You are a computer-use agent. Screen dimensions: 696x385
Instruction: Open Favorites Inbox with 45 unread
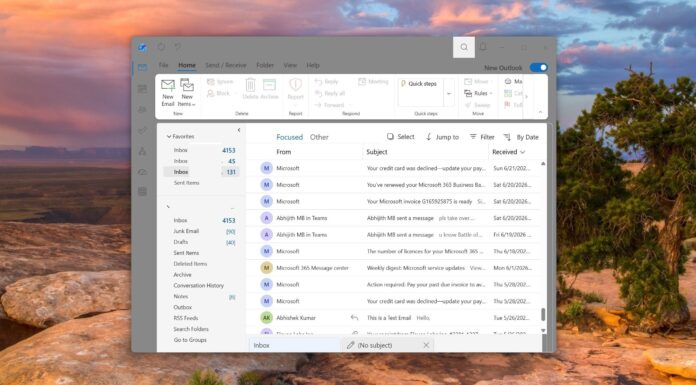[x=202, y=161]
